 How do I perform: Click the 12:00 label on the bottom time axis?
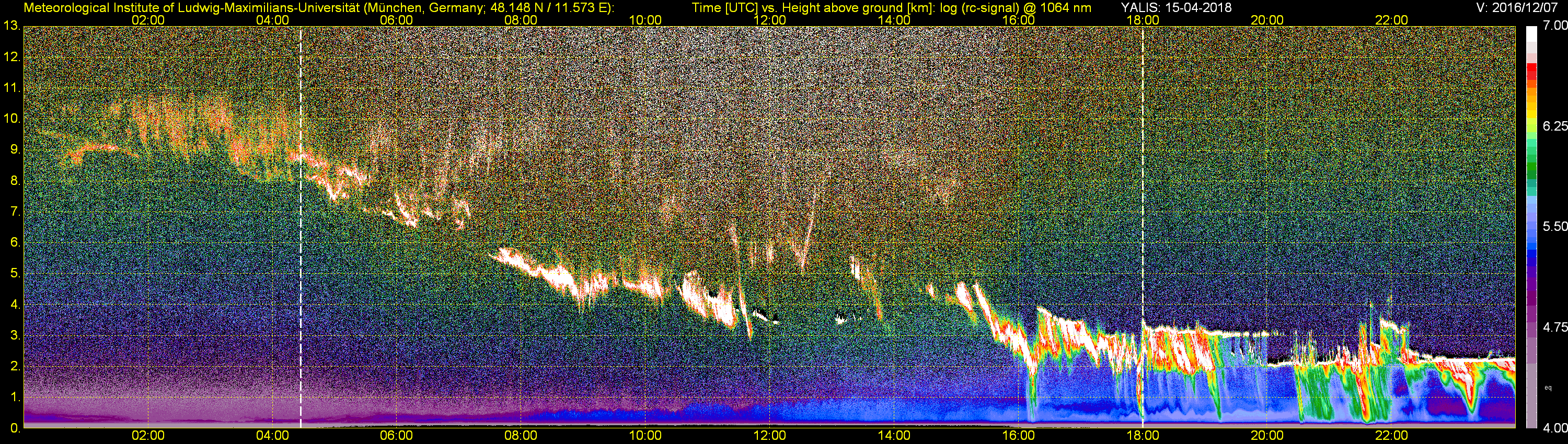coord(769,436)
